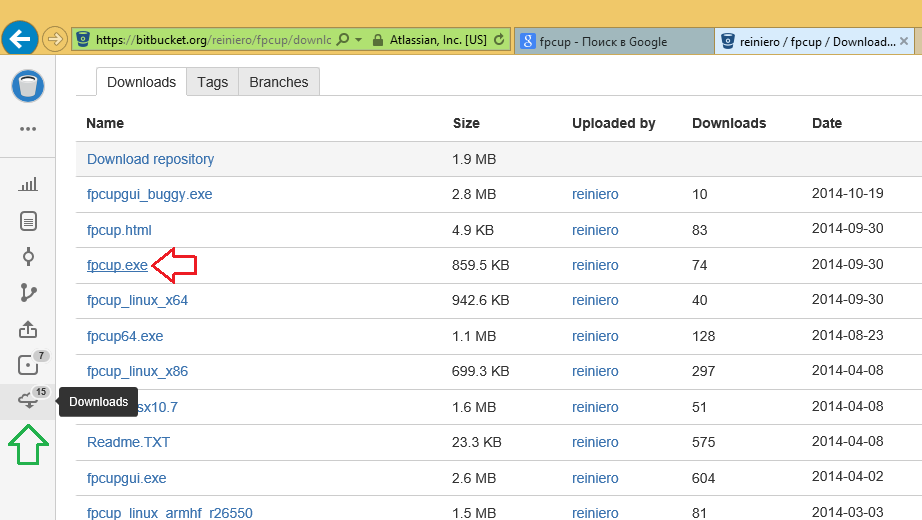The height and width of the screenshot is (520, 922).
Task: Open the Source document icon in sidebar
Action: pyautogui.click(x=28, y=220)
